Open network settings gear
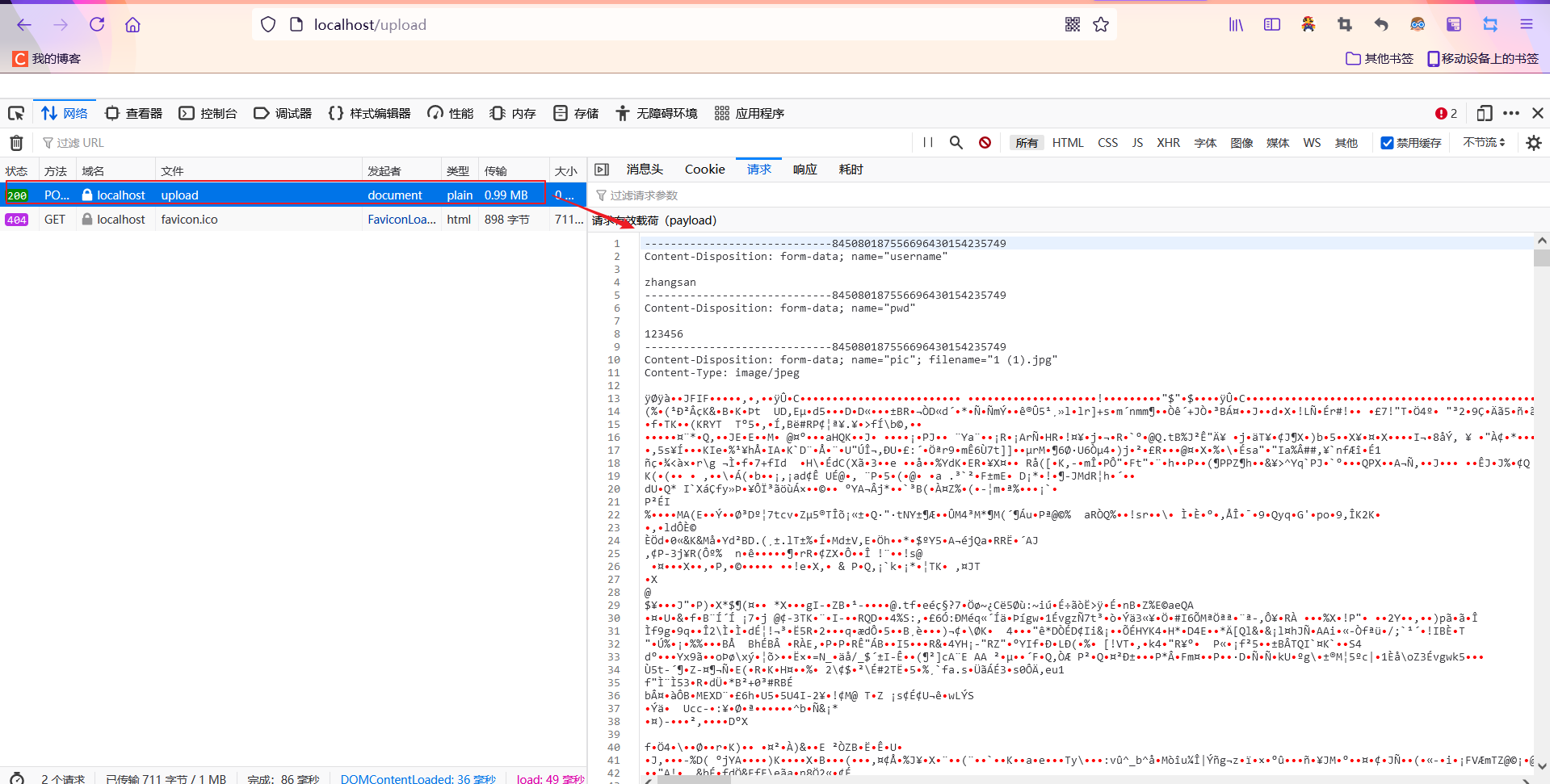 tap(1534, 143)
